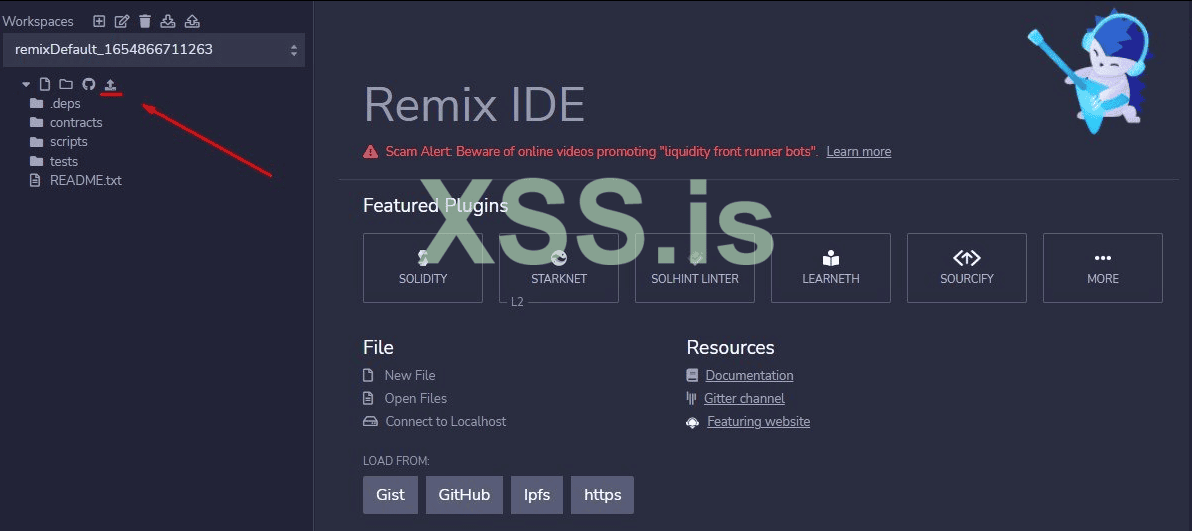Activate the SOURCIFY plugin

(x=967, y=268)
